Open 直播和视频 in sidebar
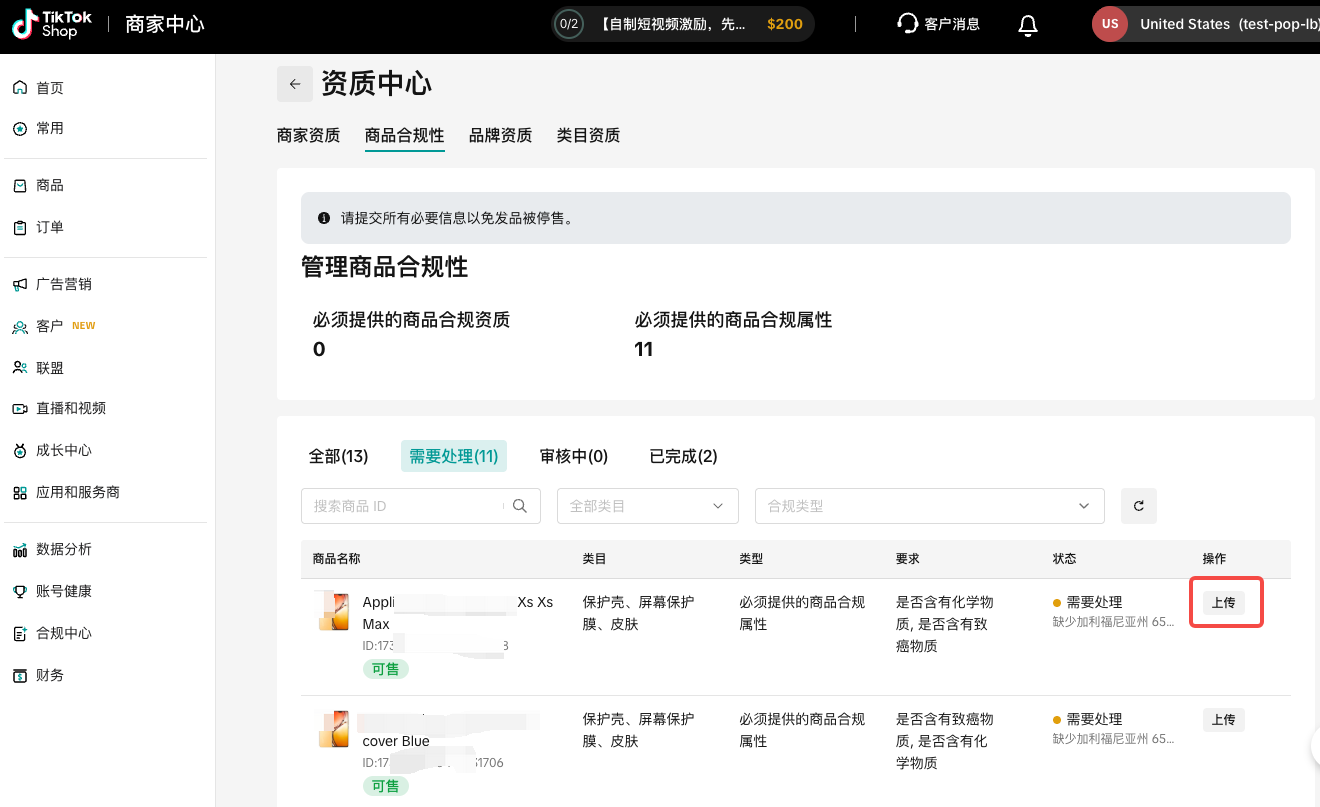The image size is (1320, 807). [x=70, y=408]
